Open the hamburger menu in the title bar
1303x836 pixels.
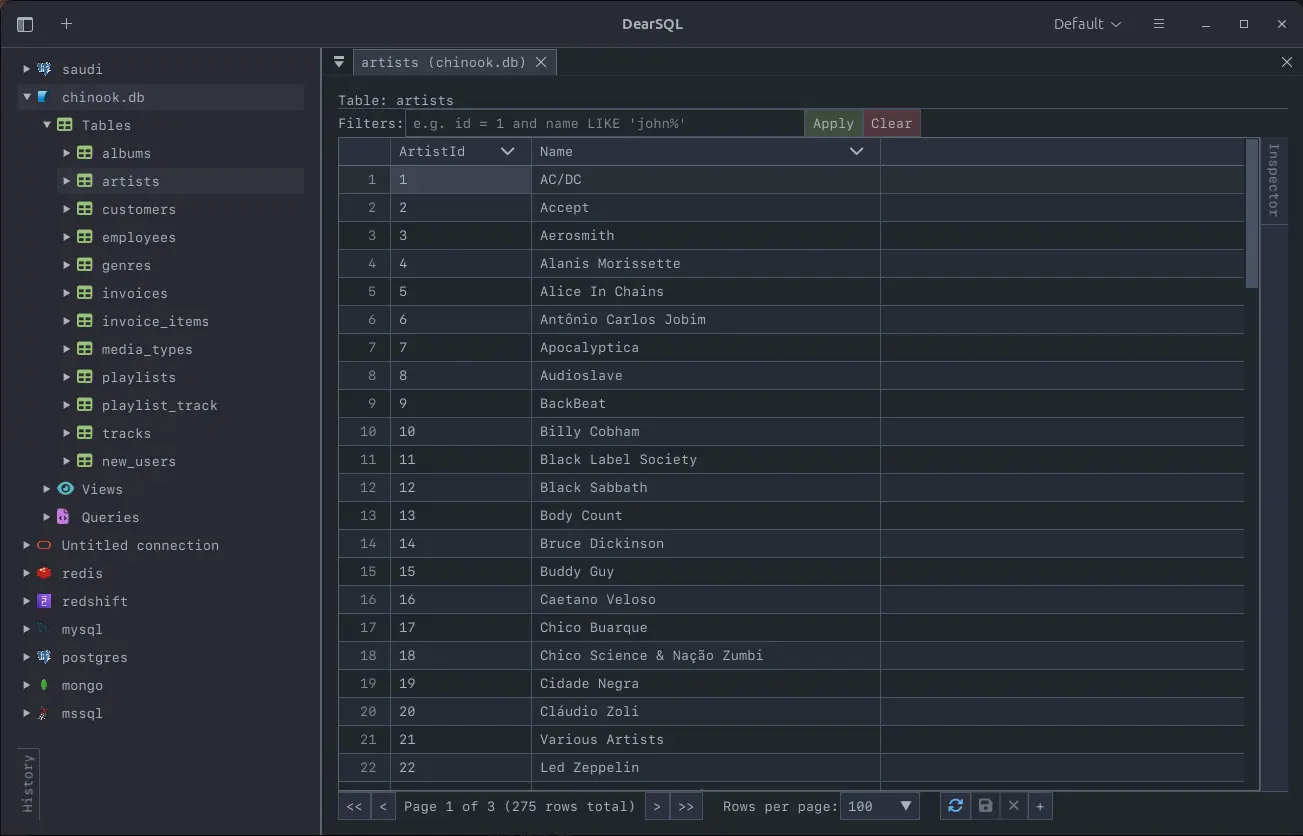1159,24
